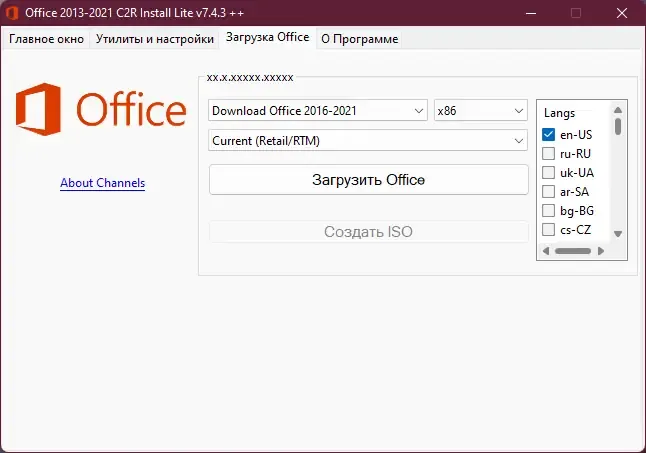Enable the cs-CZ language checkbox
Image resolution: width=646 pixels, height=453 pixels.
tap(548, 229)
